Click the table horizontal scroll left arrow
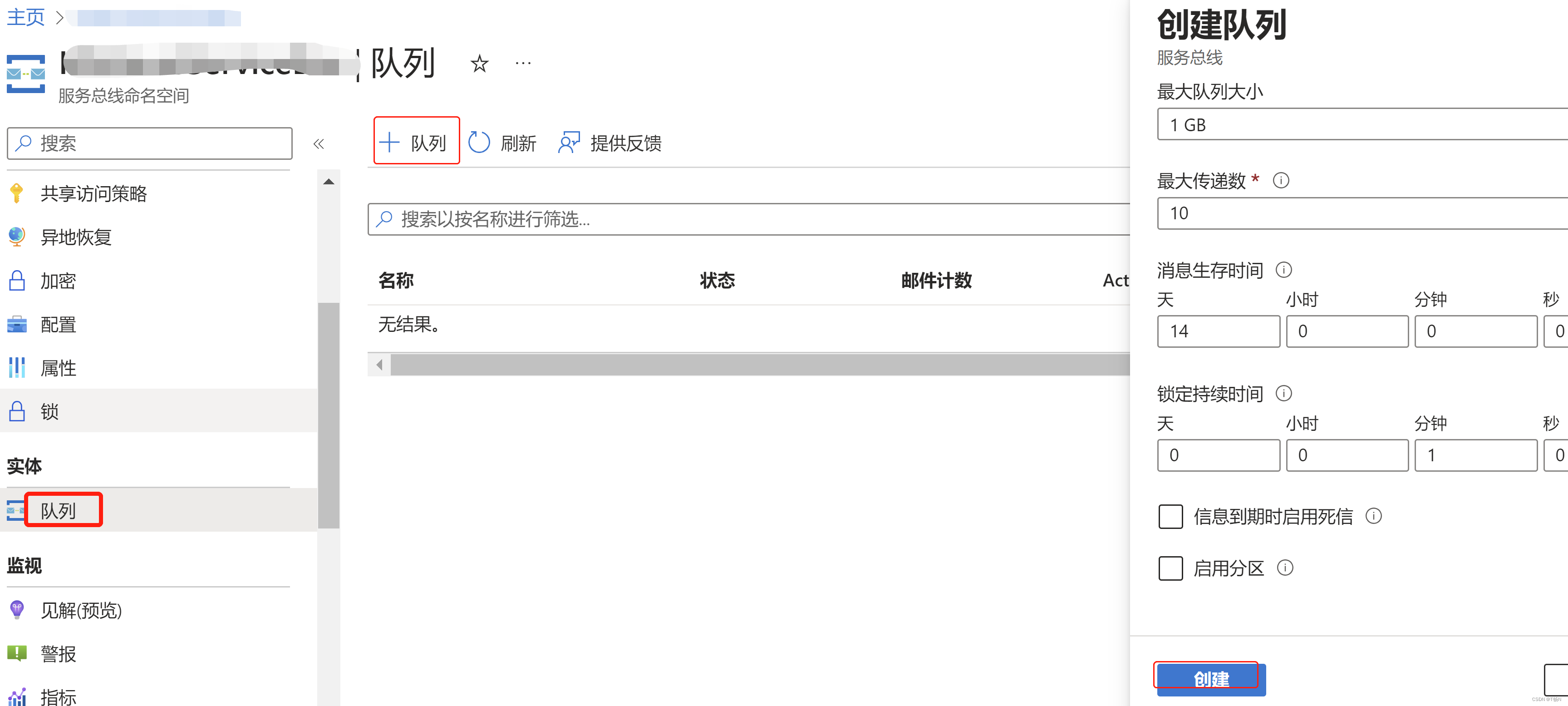 pyautogui.click(x=379, y=365)
